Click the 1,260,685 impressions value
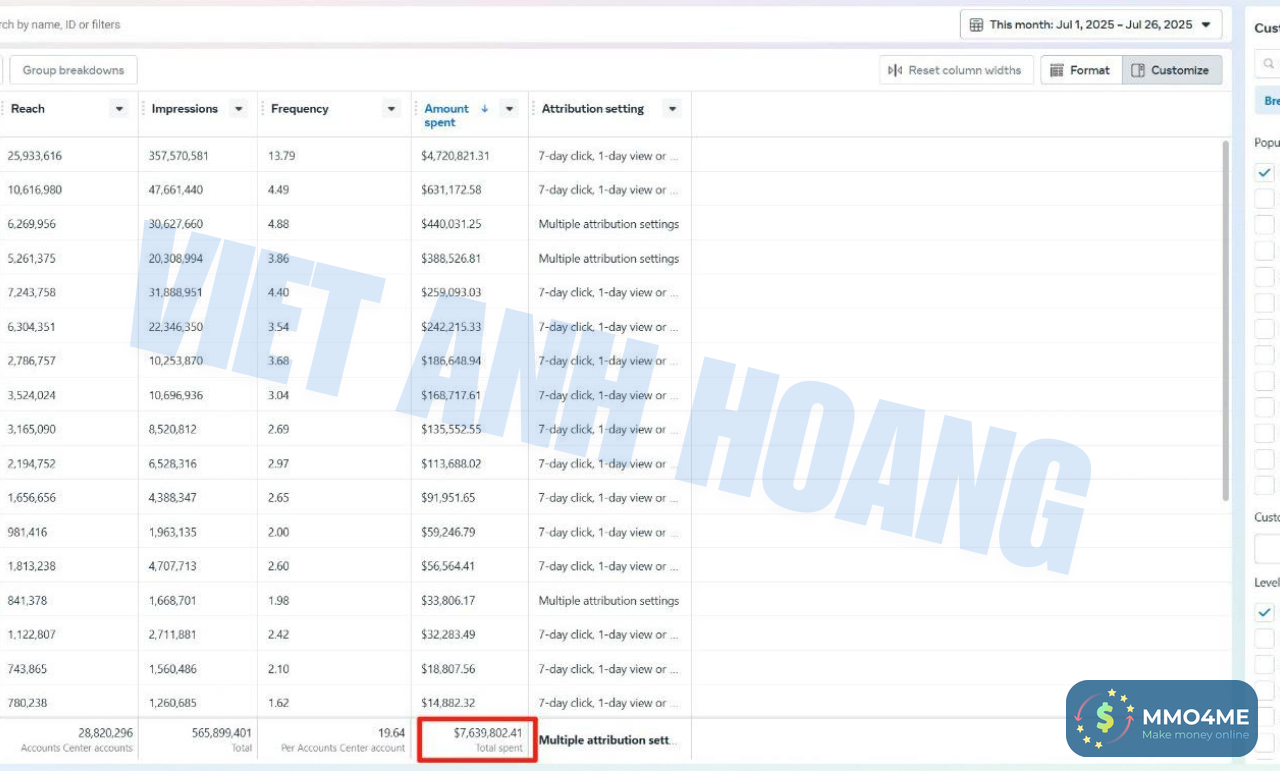Viewport: 1280px width, 771px height. point(173,703)
